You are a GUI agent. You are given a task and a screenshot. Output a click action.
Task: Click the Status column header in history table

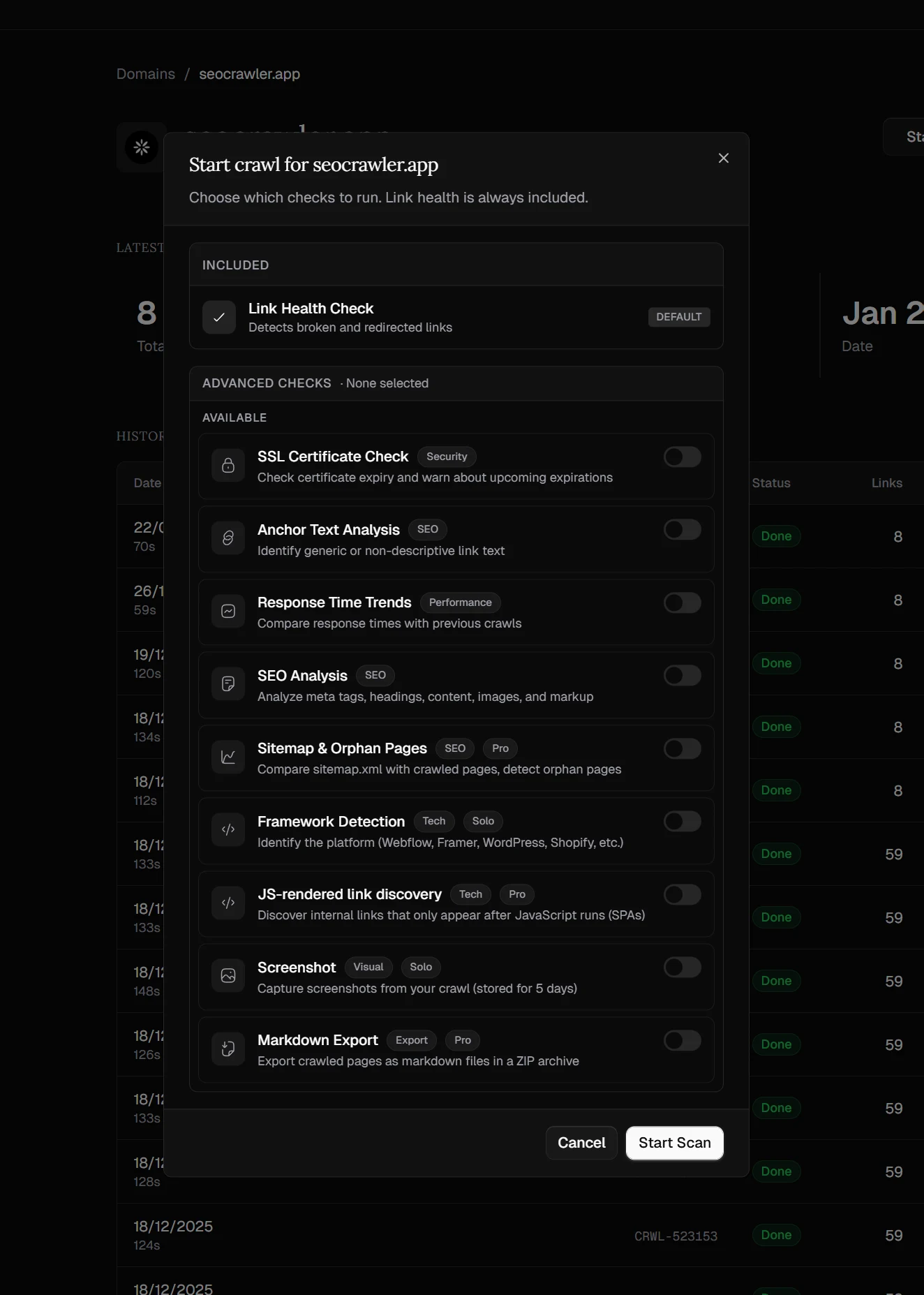[x=771, y=483]
